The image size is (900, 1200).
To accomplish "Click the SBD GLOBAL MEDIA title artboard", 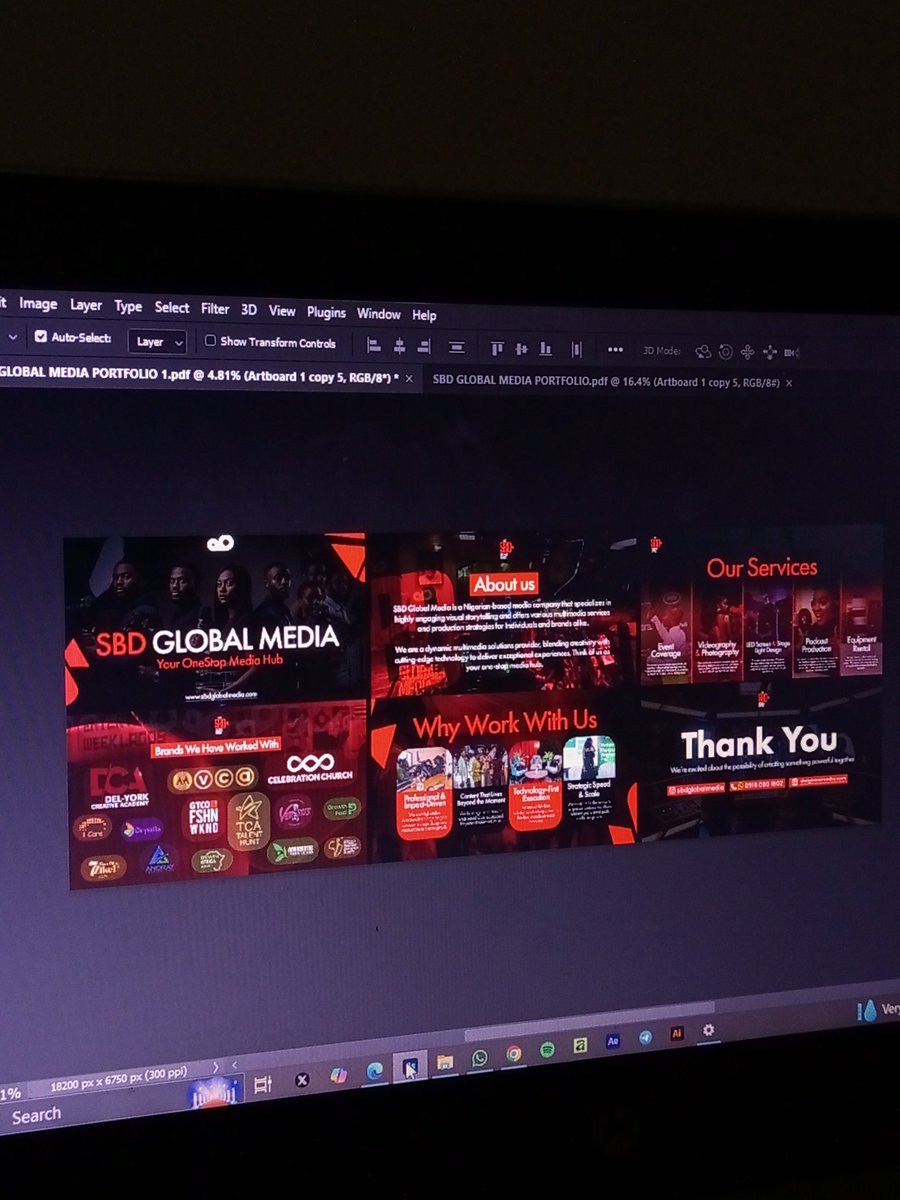I will pos(215,620).
